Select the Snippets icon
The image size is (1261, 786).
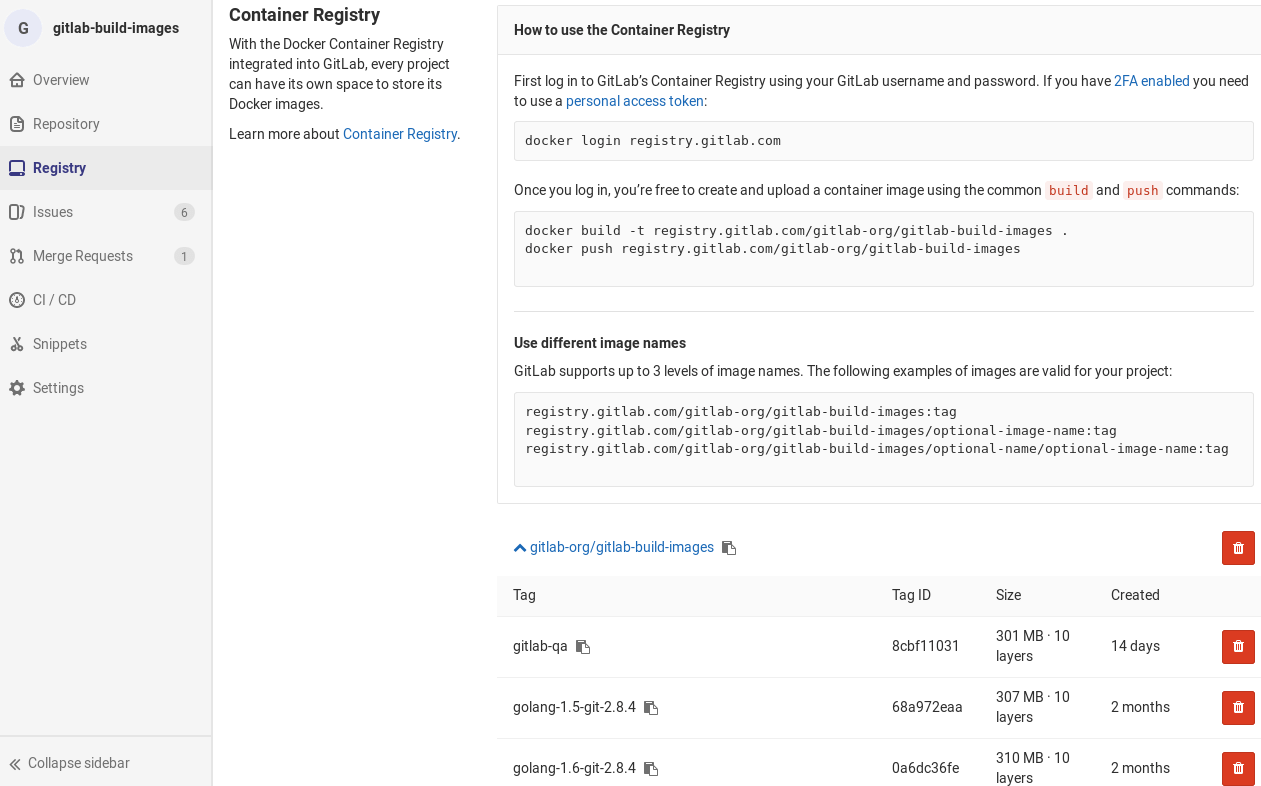click(x=16, y=343)
